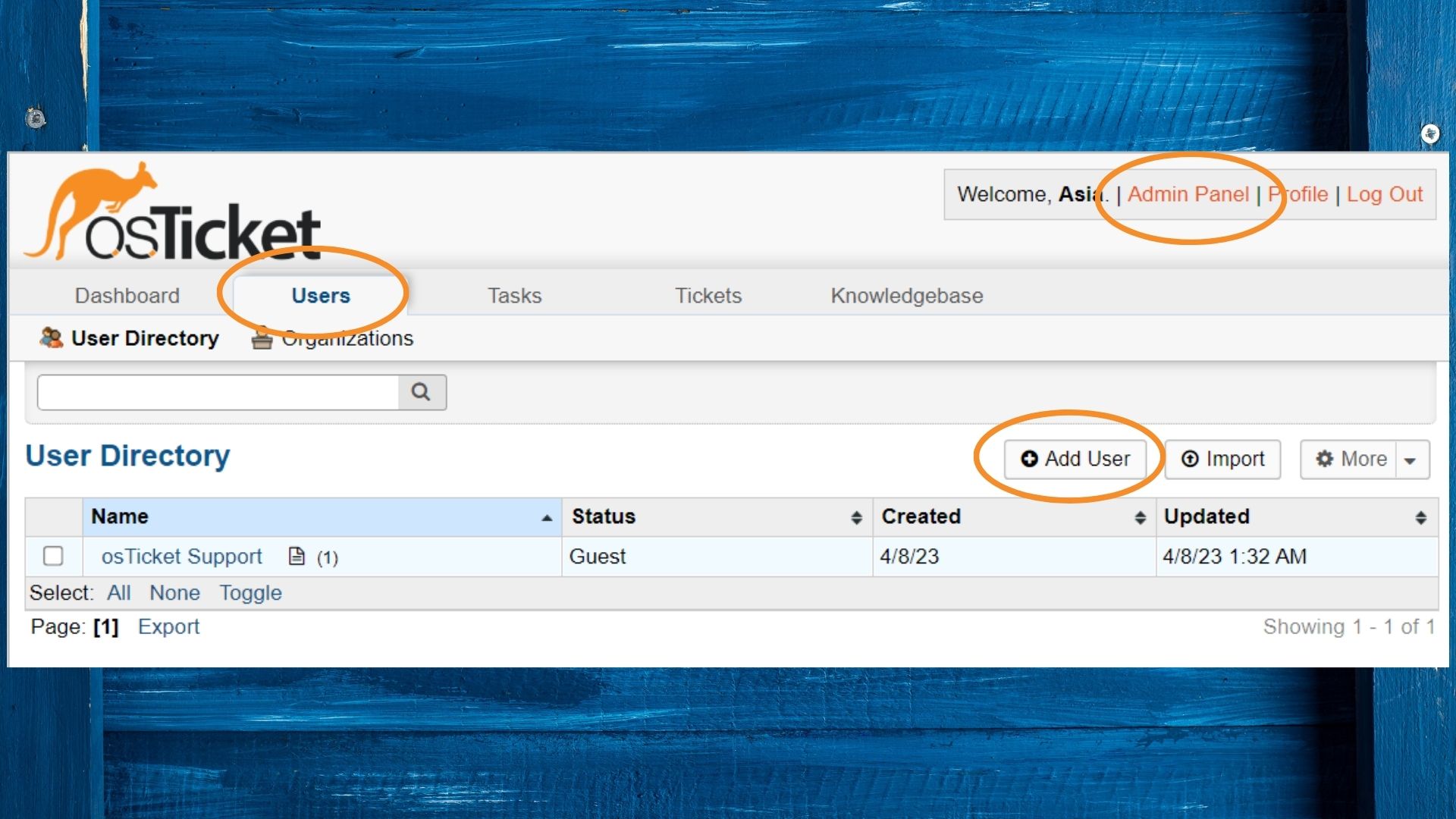1456x819 pixels.
Task: Click the gear icon on the More button
Action: point(1324,459)
